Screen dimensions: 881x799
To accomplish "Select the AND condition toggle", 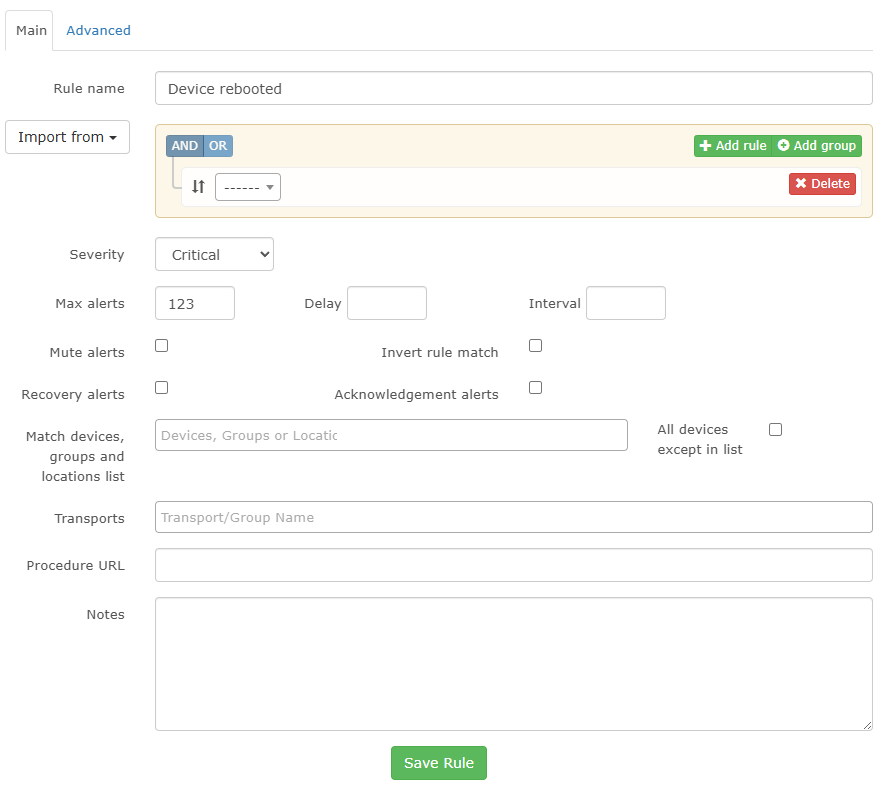I will pyautogui.click(x=185, y=146).
